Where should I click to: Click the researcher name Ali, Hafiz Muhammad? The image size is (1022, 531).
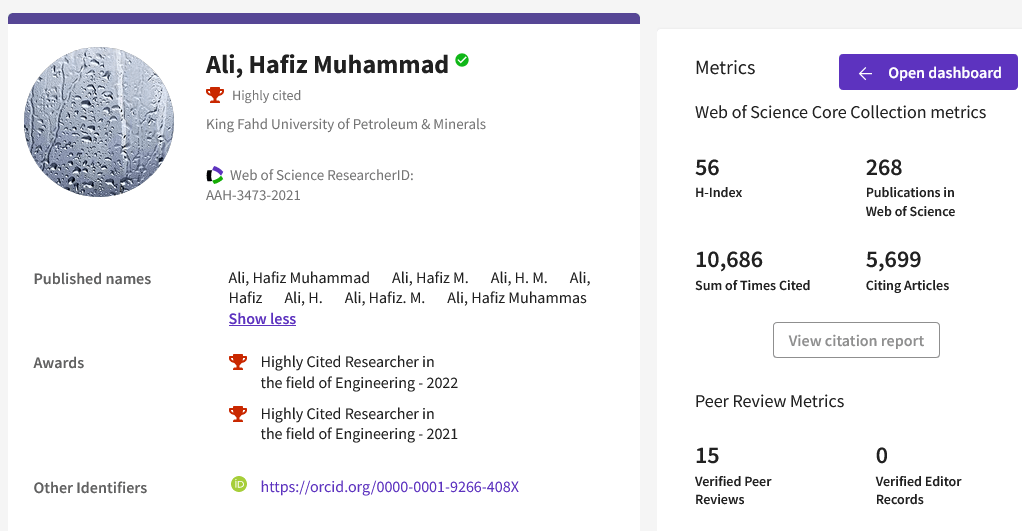pos(327,65)
